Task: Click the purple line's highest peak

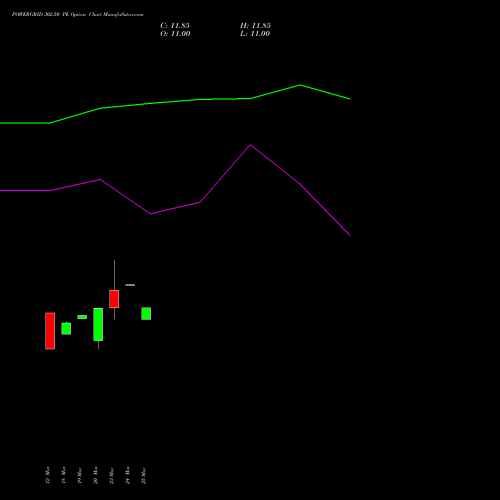Action: coord(250,145)
